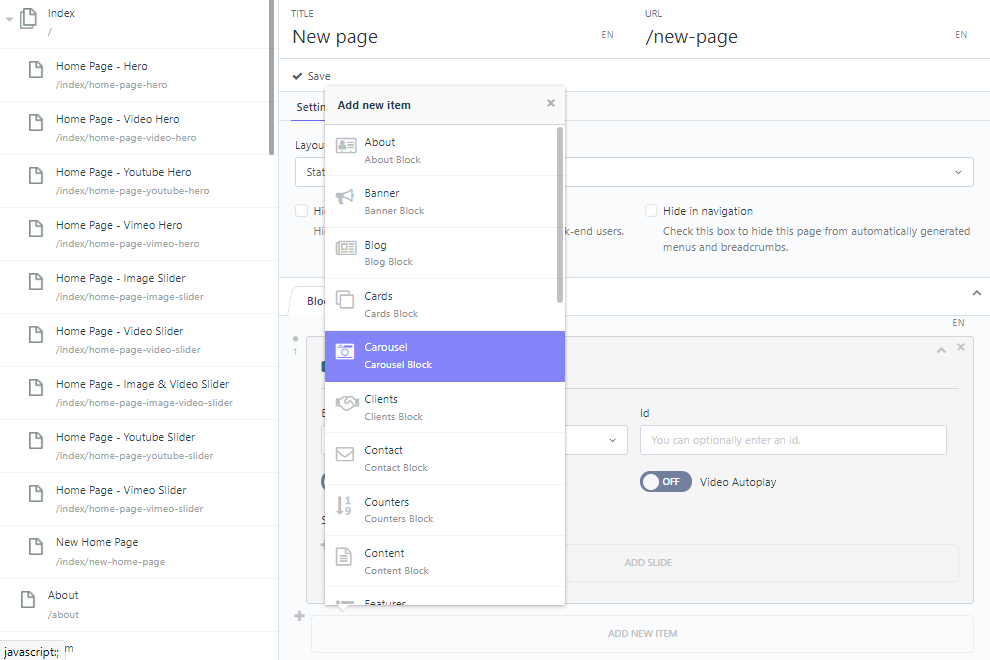Click the Content document icon
Viewport: 990px width, 660px height.
pyautogui.click(x=343, y=556)
